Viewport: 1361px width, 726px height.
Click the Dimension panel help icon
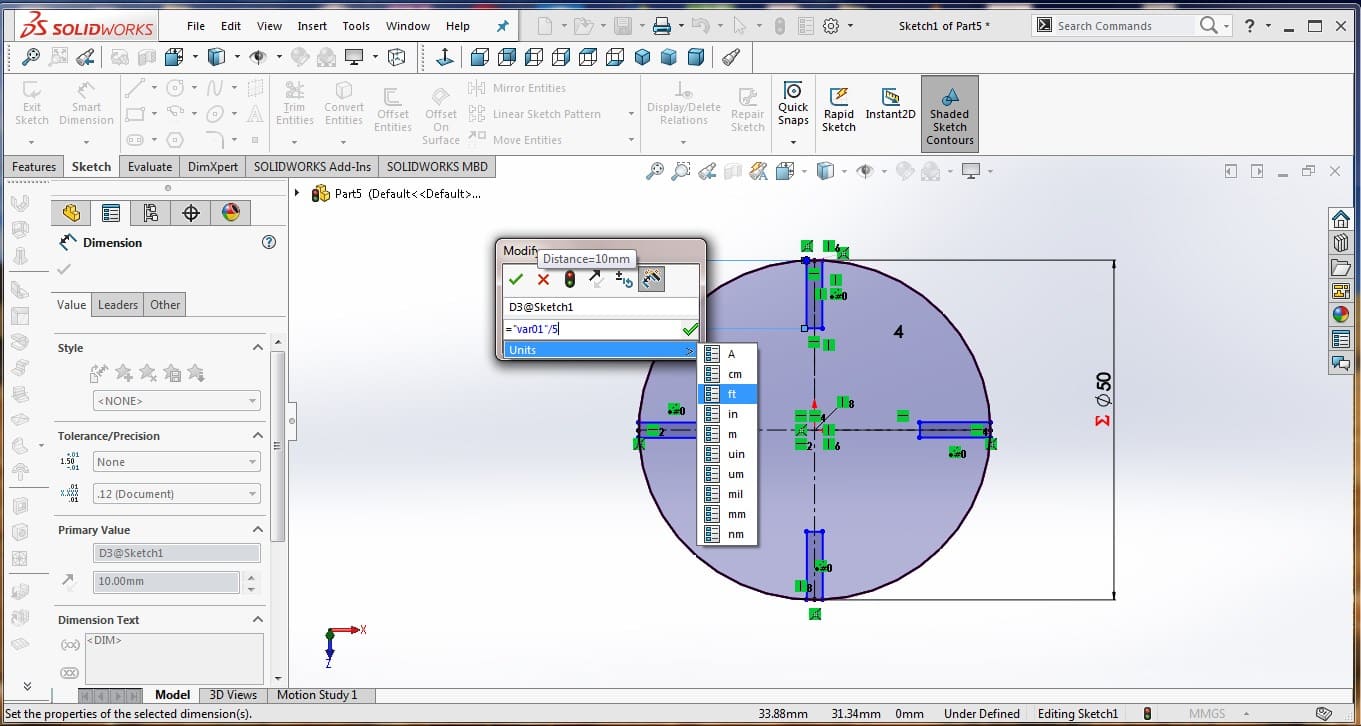[x=268, y=242]
